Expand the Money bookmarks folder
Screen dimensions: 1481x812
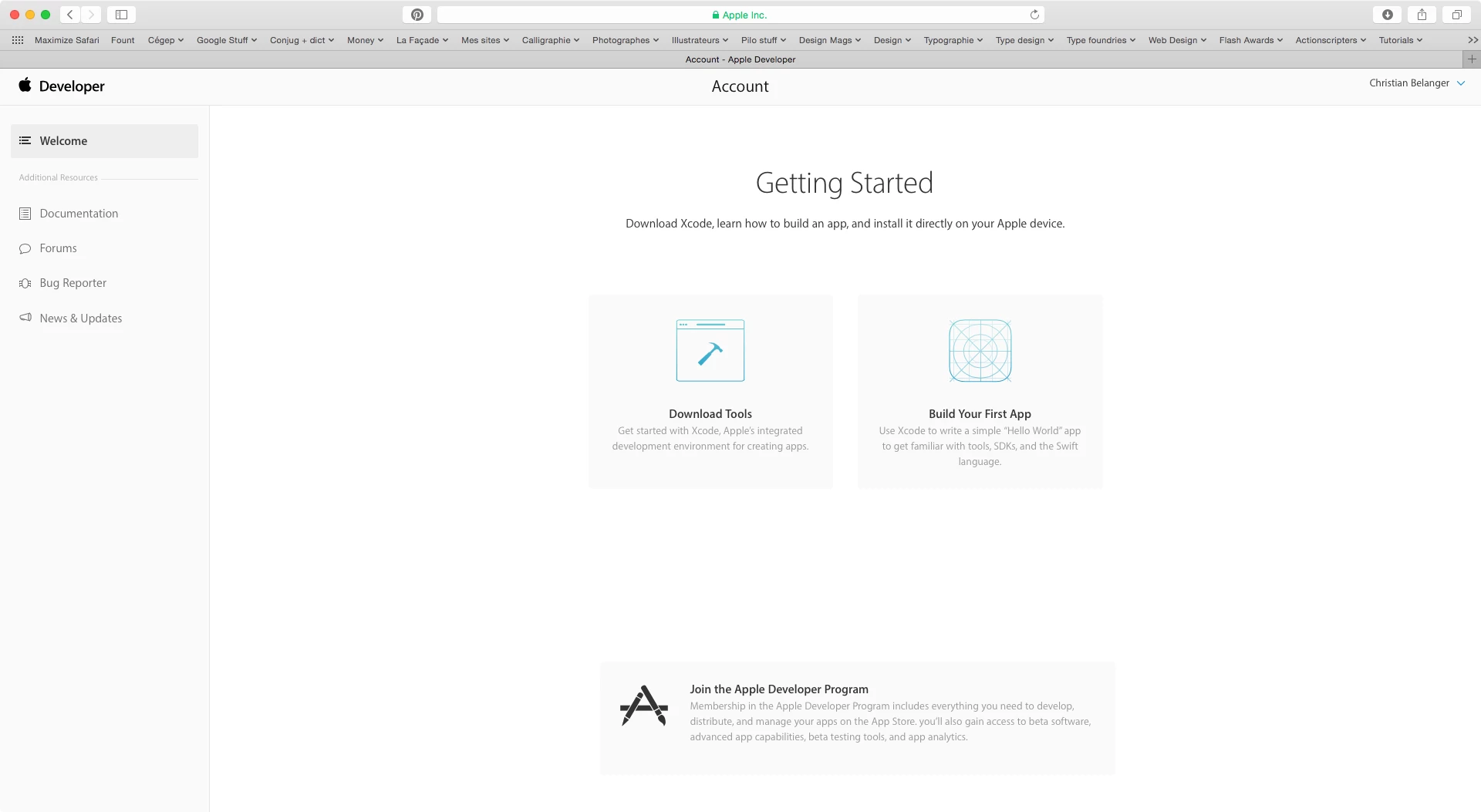365,40
